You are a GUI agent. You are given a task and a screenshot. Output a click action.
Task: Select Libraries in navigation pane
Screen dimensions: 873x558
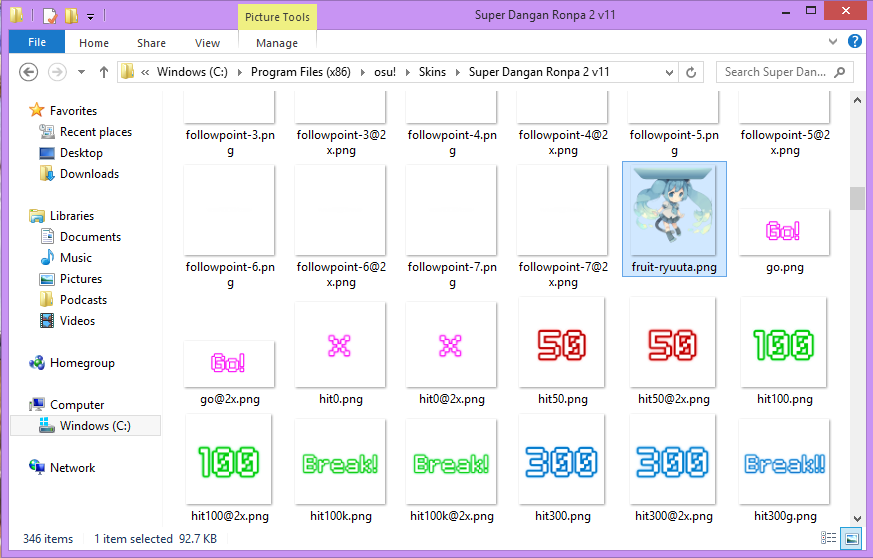pyautogui.click(x=72, y=216)
